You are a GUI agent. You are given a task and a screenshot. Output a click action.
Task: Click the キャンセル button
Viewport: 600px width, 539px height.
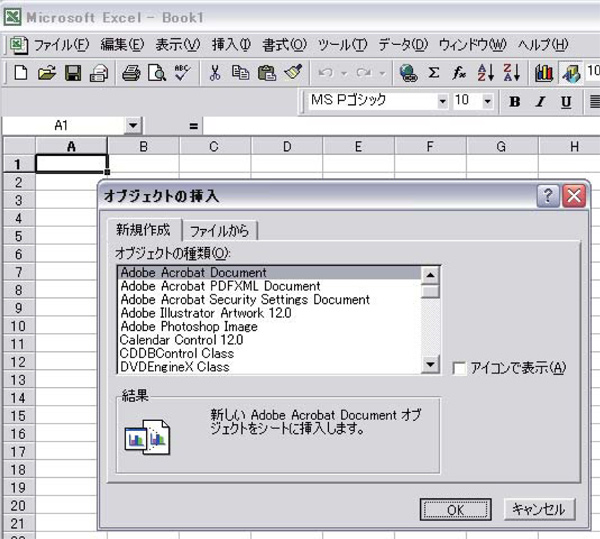[539, 510]
